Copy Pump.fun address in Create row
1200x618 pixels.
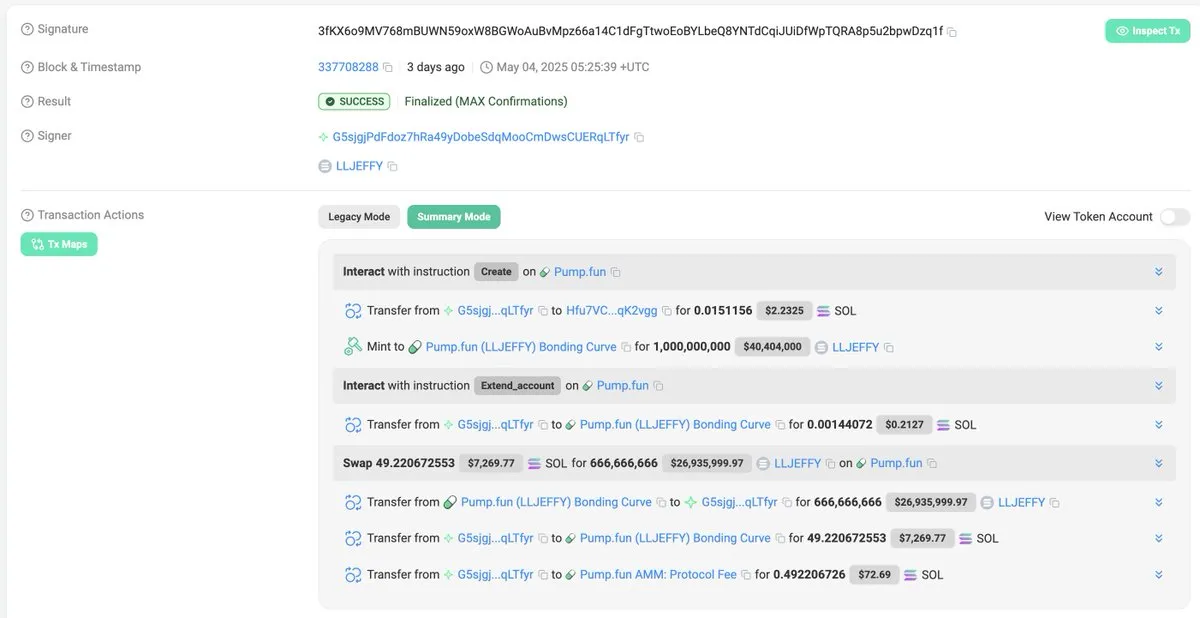(x=616, y=272)
